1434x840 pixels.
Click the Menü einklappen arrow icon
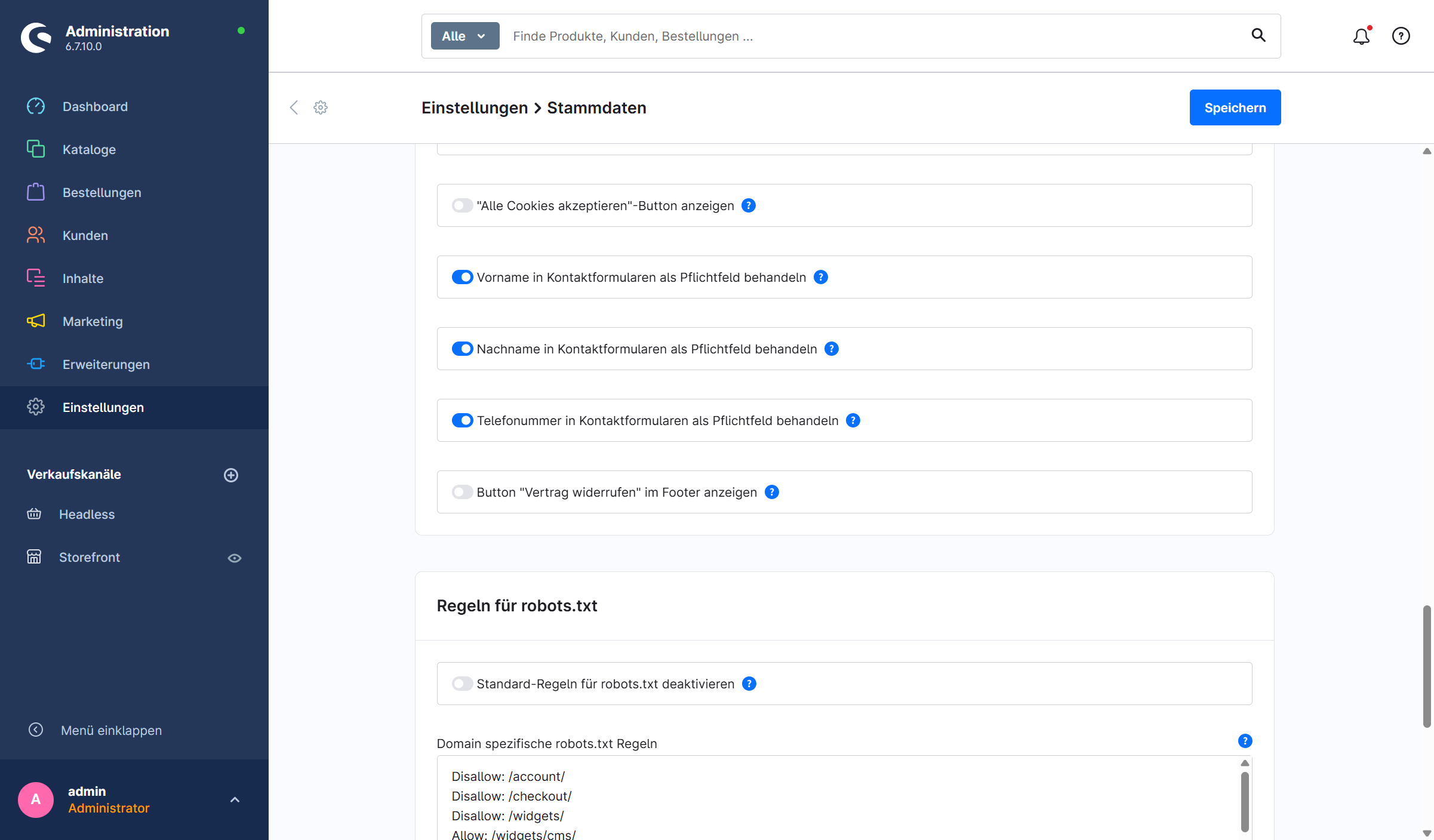pos(36,730)
